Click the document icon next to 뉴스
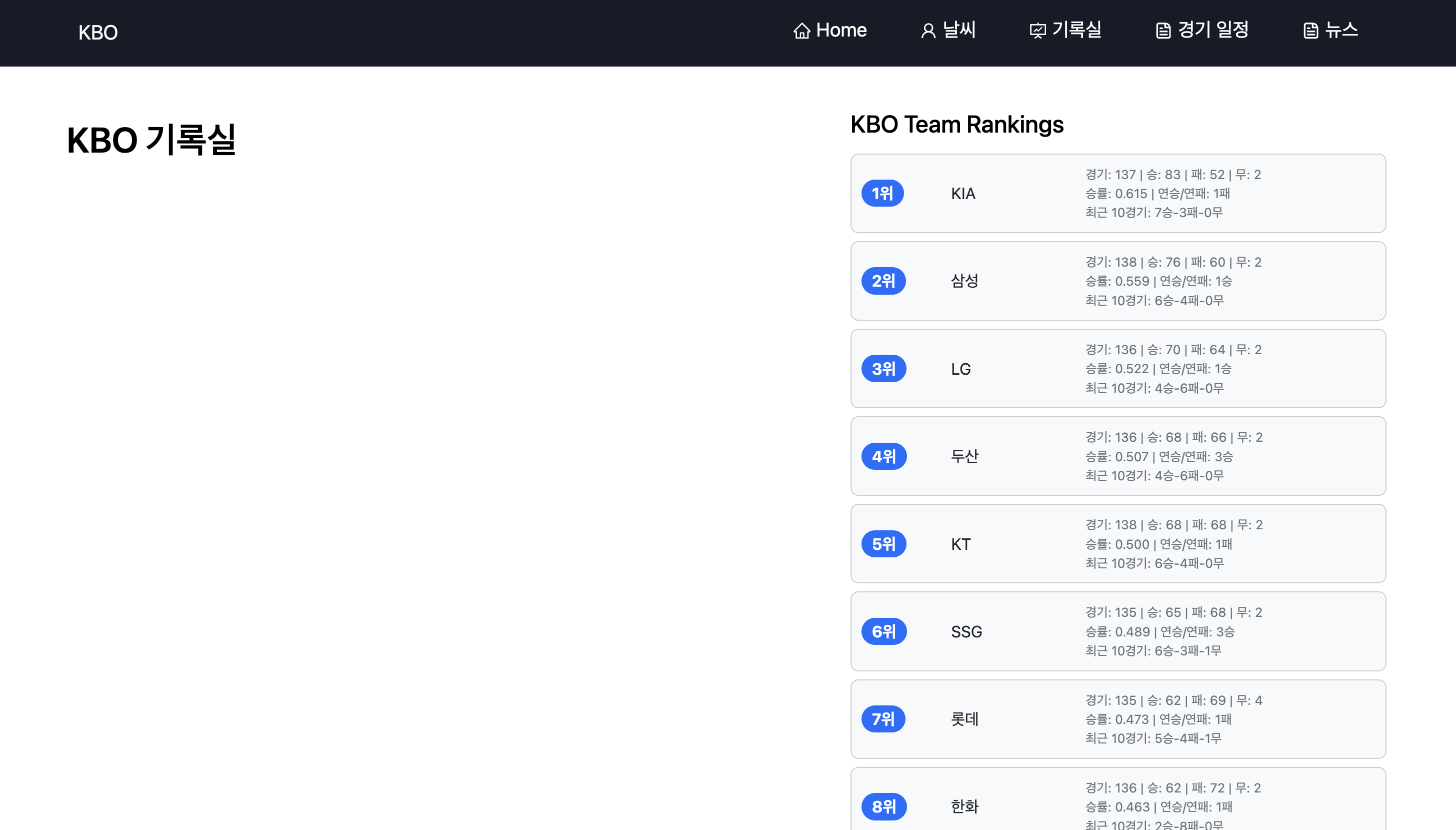The height and width of the screenshot is (830, 1456). (x=1310, y=31)
